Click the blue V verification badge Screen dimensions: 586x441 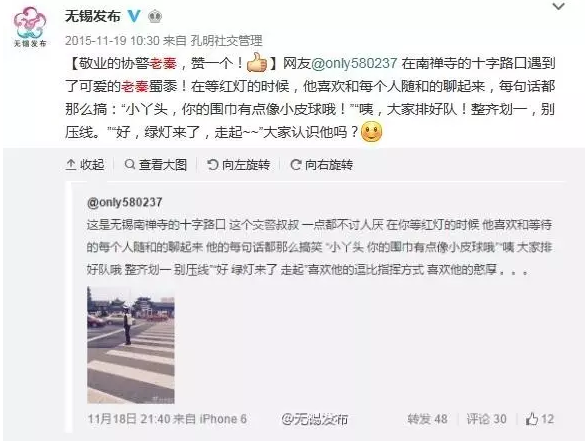134,16
